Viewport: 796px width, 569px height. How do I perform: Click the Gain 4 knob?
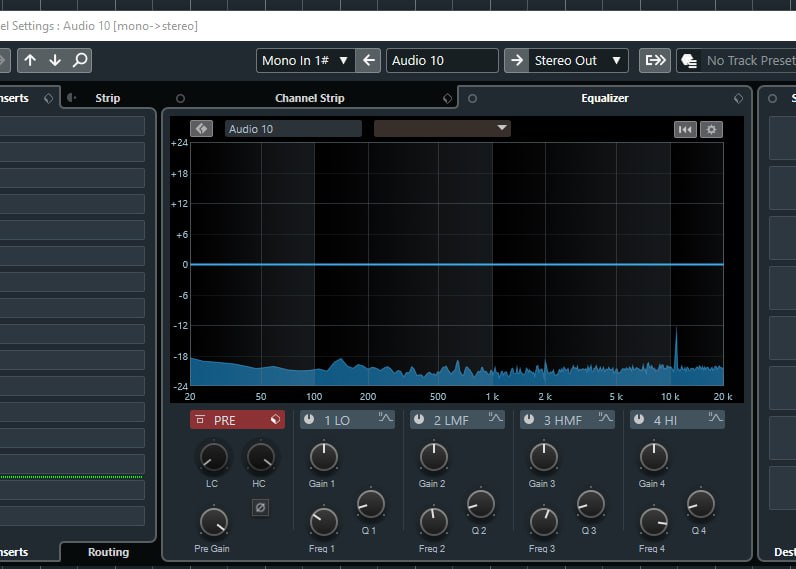(654, 457)
